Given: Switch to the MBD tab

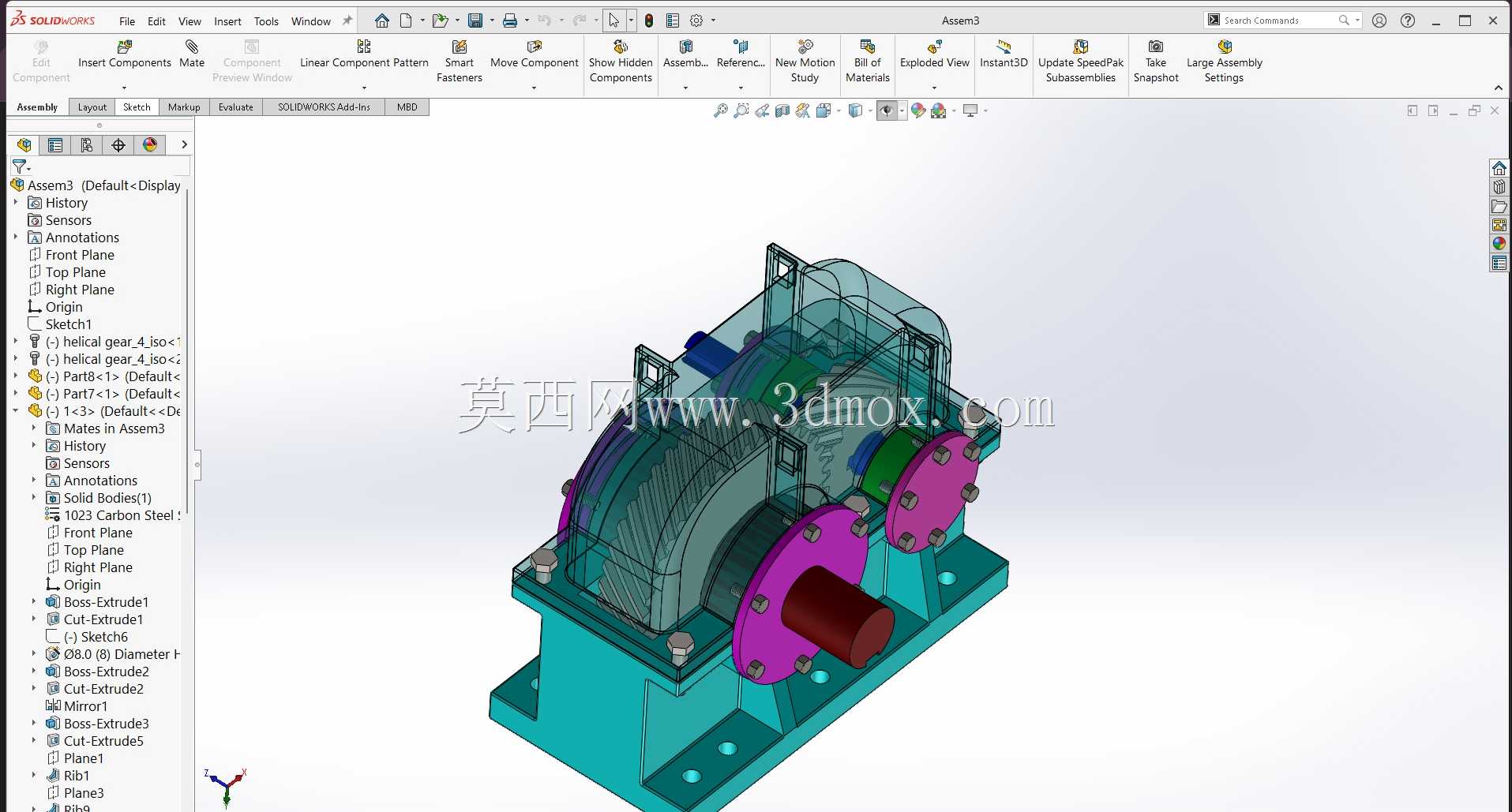Looking at the screenshot, I should [407, 107].
